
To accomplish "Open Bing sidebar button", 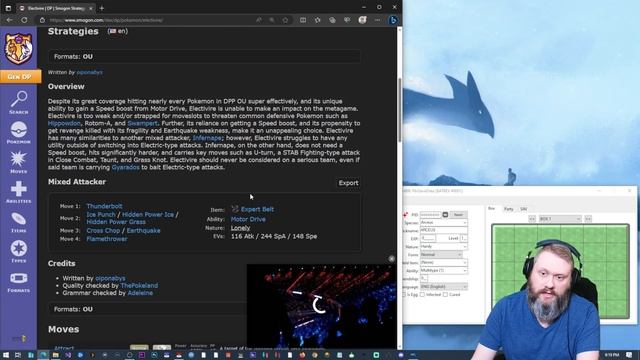I will 393,20.
